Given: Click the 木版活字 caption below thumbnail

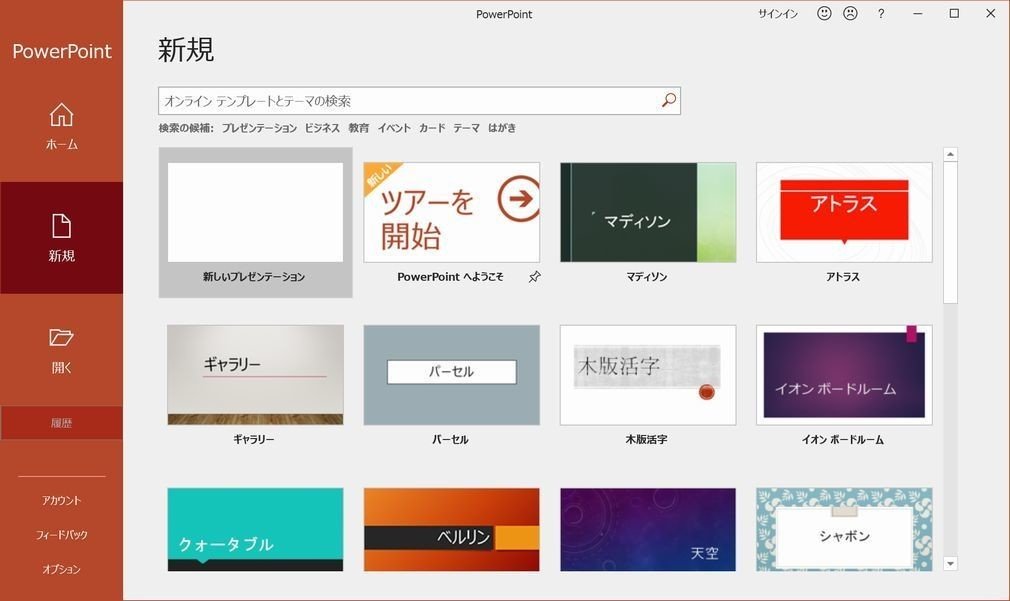Looking at the screenshot, I should [x=647, y=439].
